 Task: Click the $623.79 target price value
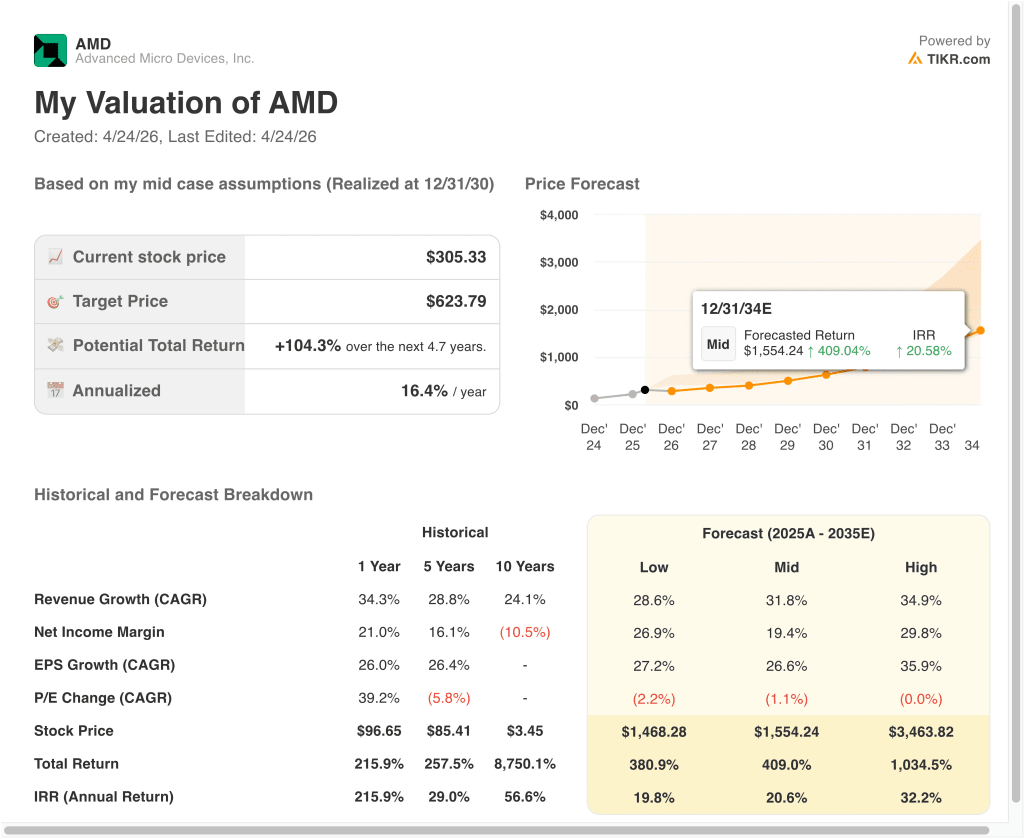coord(456,302)
